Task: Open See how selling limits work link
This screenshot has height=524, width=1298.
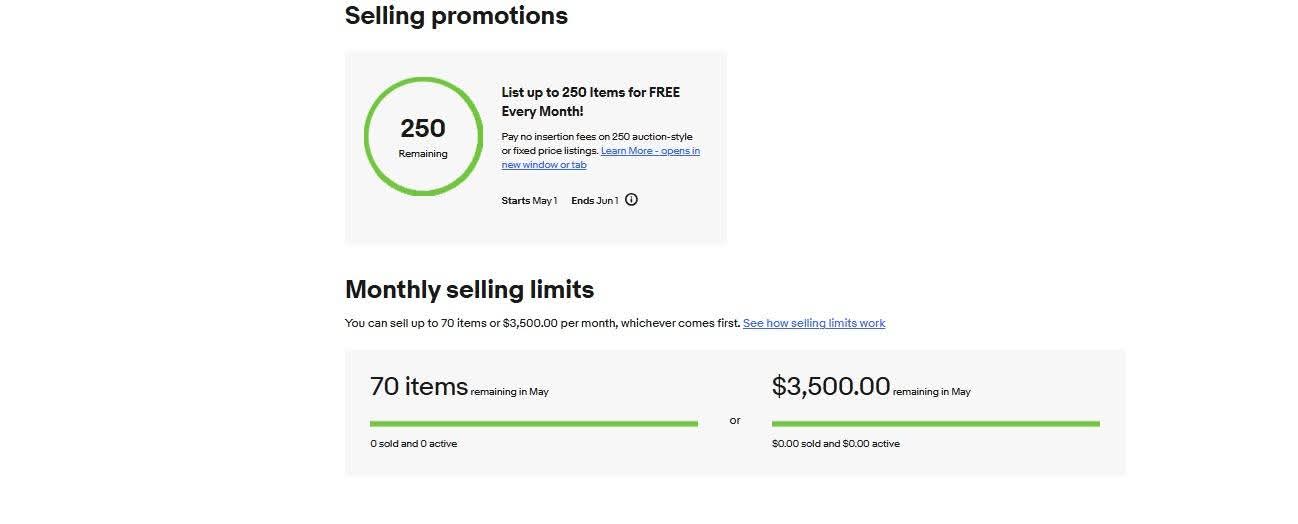Action: [x=814, y=323]
